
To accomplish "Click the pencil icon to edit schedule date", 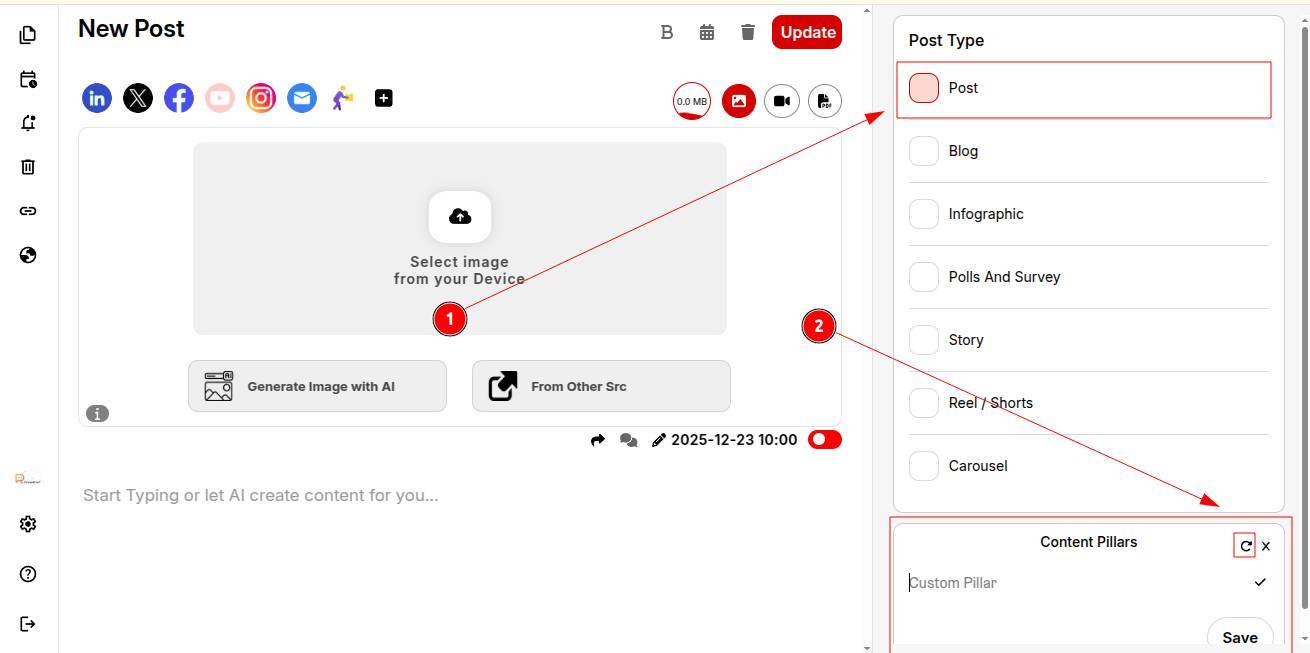I will (x=658, y=440).
